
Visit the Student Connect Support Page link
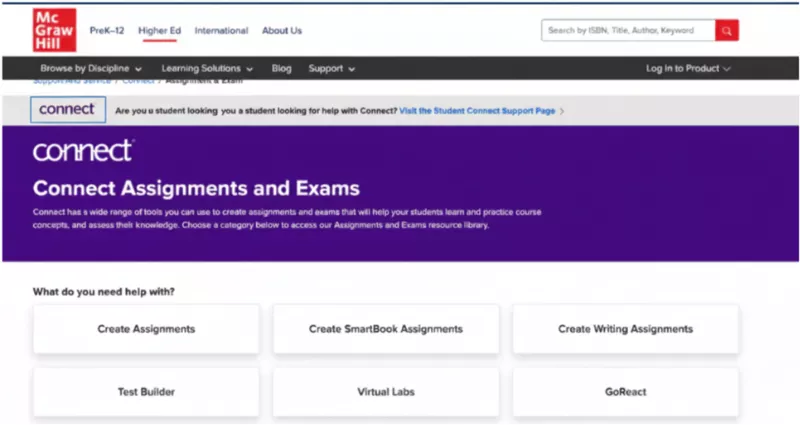[x=477, y=111]
